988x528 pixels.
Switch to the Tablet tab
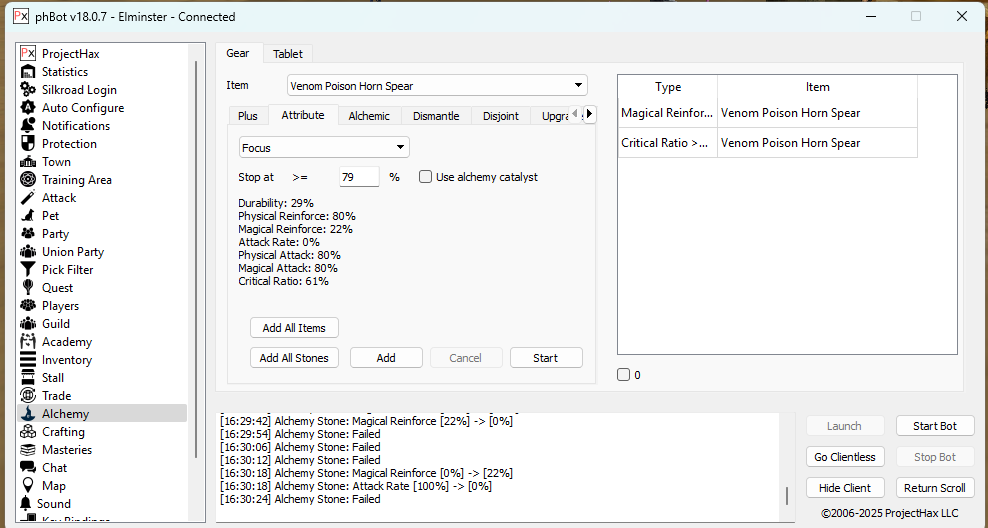coord(288,54)
